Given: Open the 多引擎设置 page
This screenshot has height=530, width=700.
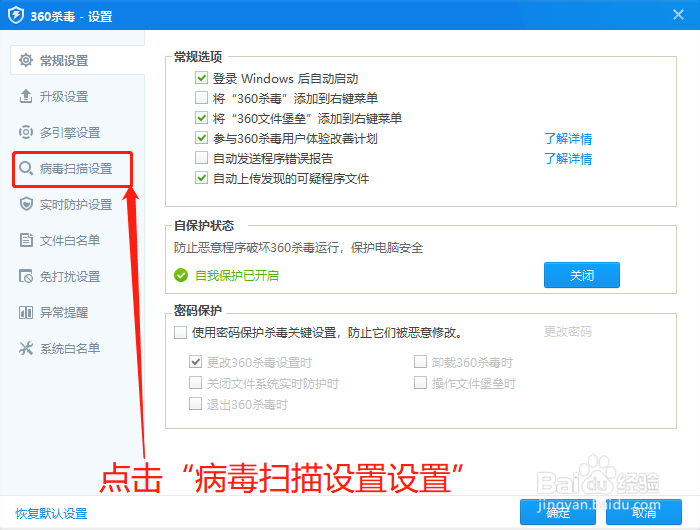Looking at the screenshot, I should [x=70, y=133].
